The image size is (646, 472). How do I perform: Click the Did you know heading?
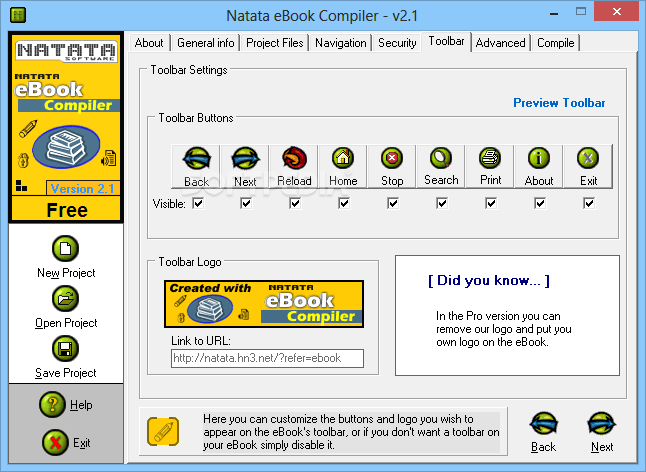pyautogui.click(x=489, y=281)
